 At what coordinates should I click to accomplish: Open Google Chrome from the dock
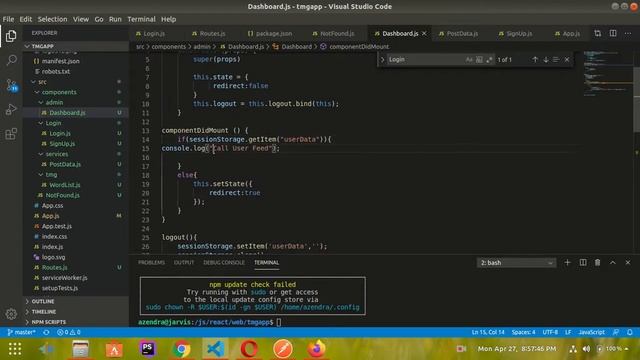click(x=181, y=349)
